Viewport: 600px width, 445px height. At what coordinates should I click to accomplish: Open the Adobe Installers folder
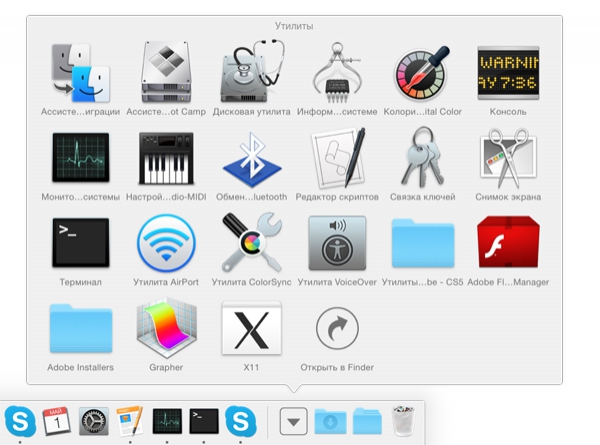[81, 328]
